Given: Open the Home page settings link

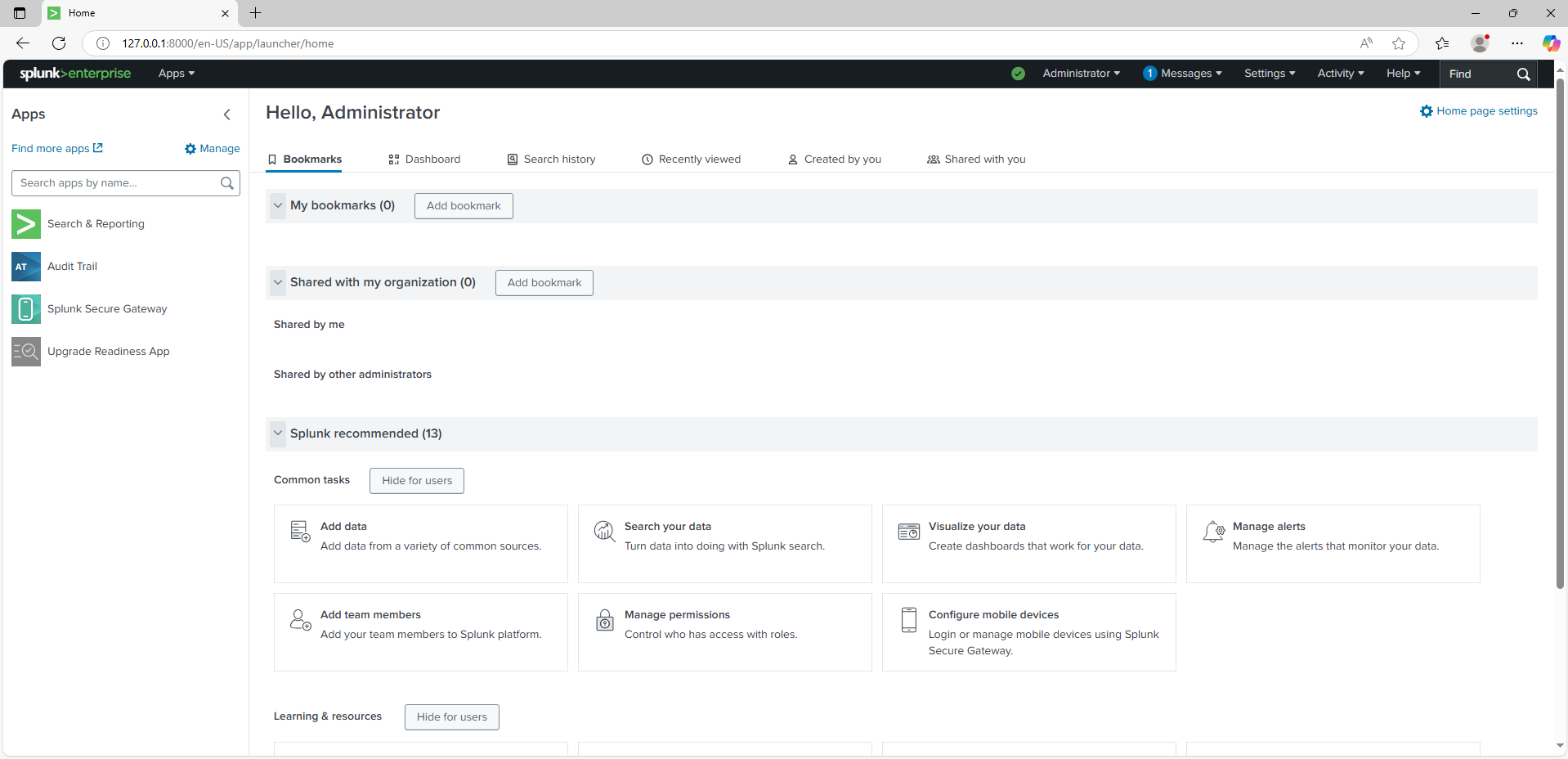Looking at the screenshot, I should 1479,111.
